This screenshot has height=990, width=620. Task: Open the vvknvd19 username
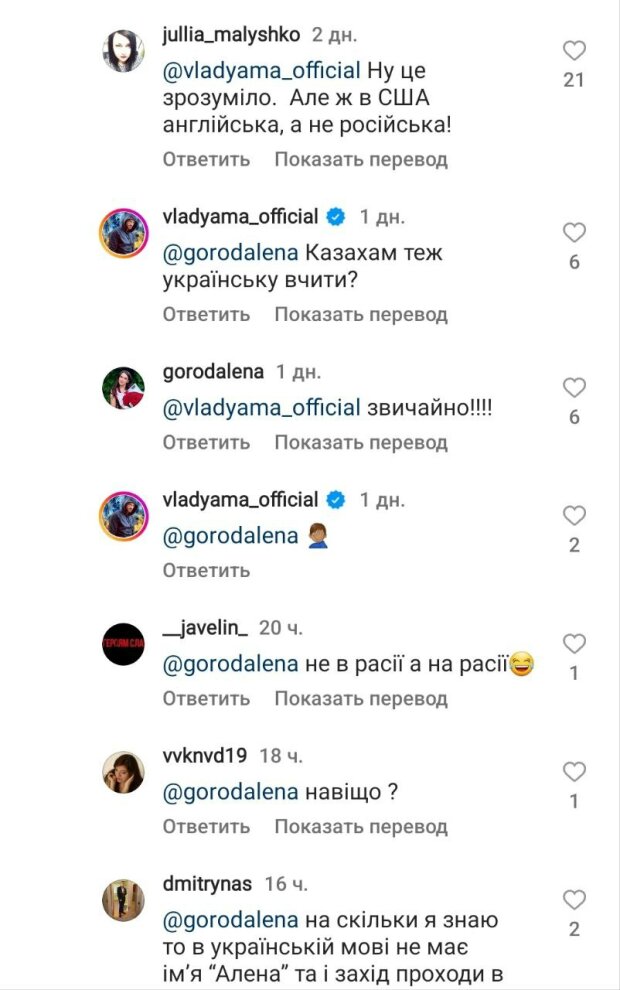(x=203, y=756)
